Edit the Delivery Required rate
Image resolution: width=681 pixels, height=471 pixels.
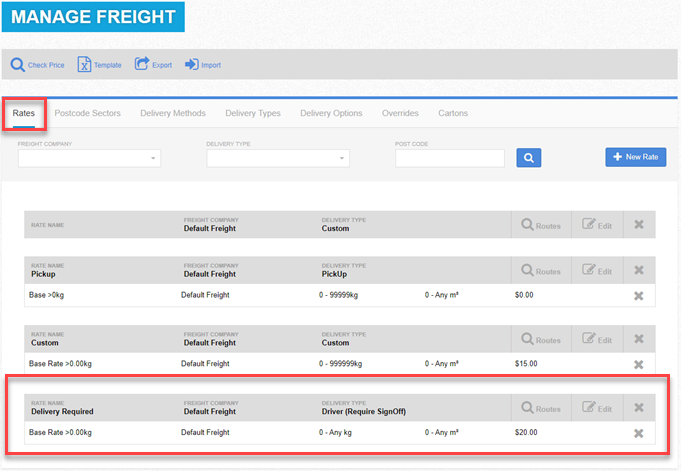coord(597,408)
